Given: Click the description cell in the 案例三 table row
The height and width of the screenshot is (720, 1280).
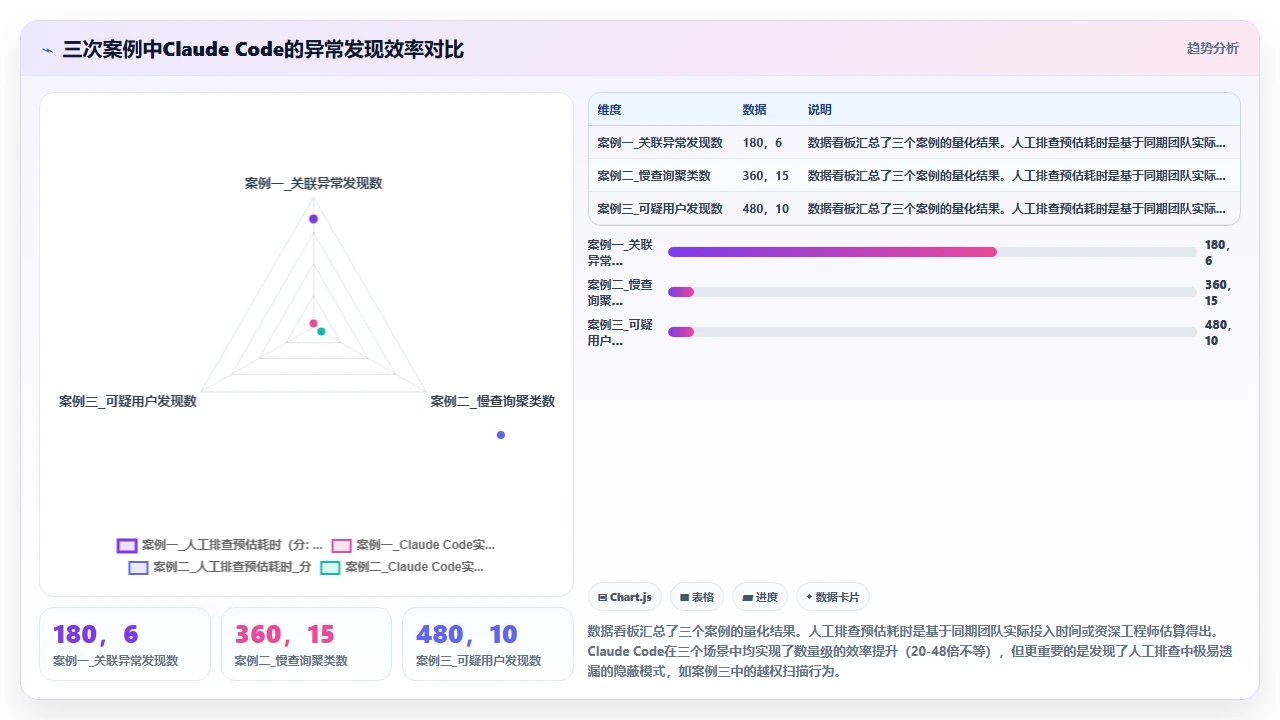Looking at the screenshot, I should point(1017,209).
